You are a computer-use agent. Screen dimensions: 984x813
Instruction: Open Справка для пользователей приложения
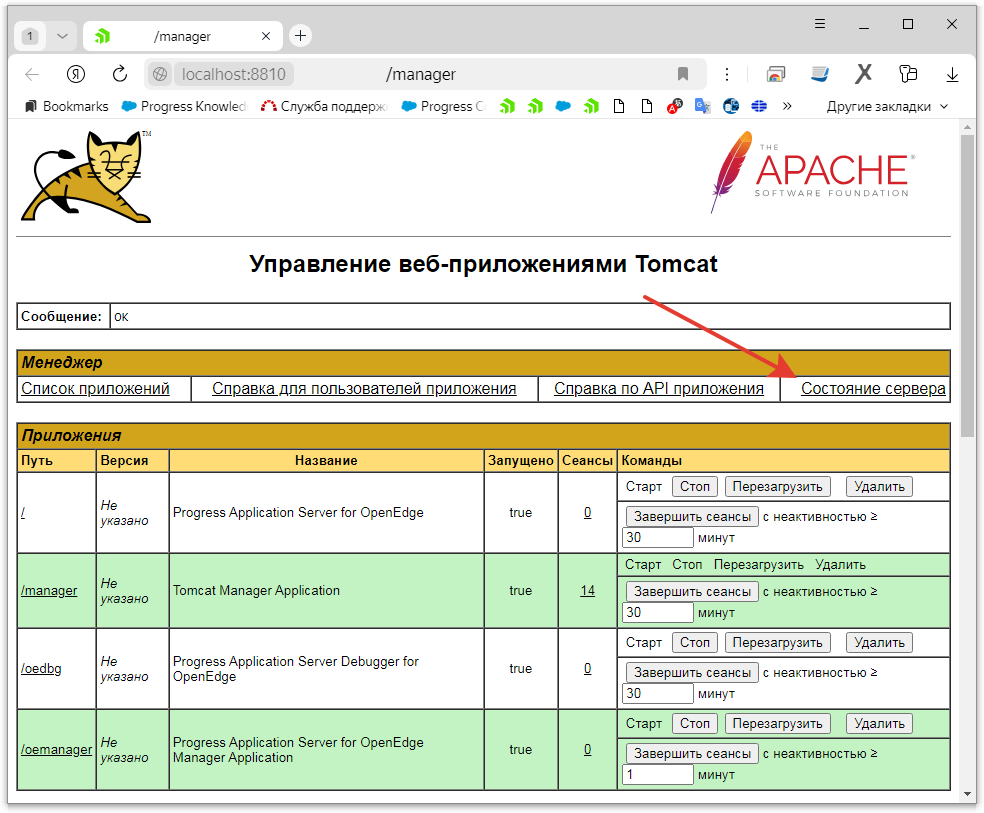pyautogui.click(x=364, y=388)
